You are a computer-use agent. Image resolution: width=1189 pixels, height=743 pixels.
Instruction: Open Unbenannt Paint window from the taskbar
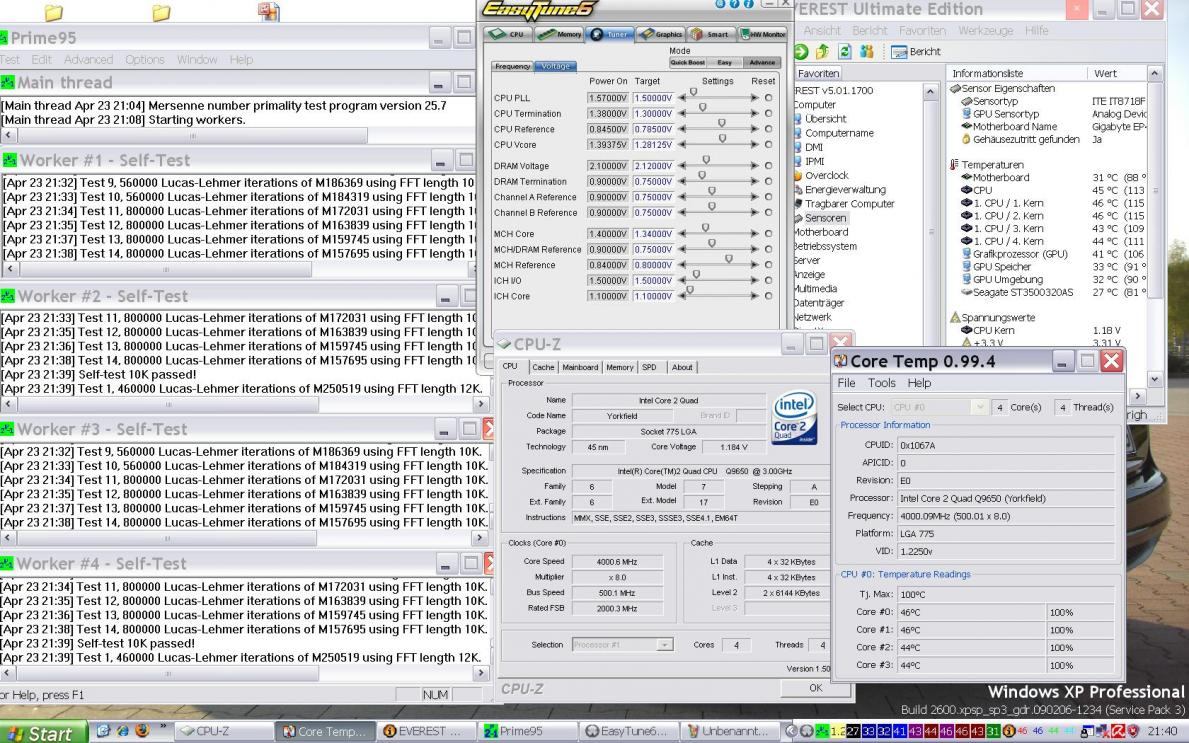[x=731, y=732]
